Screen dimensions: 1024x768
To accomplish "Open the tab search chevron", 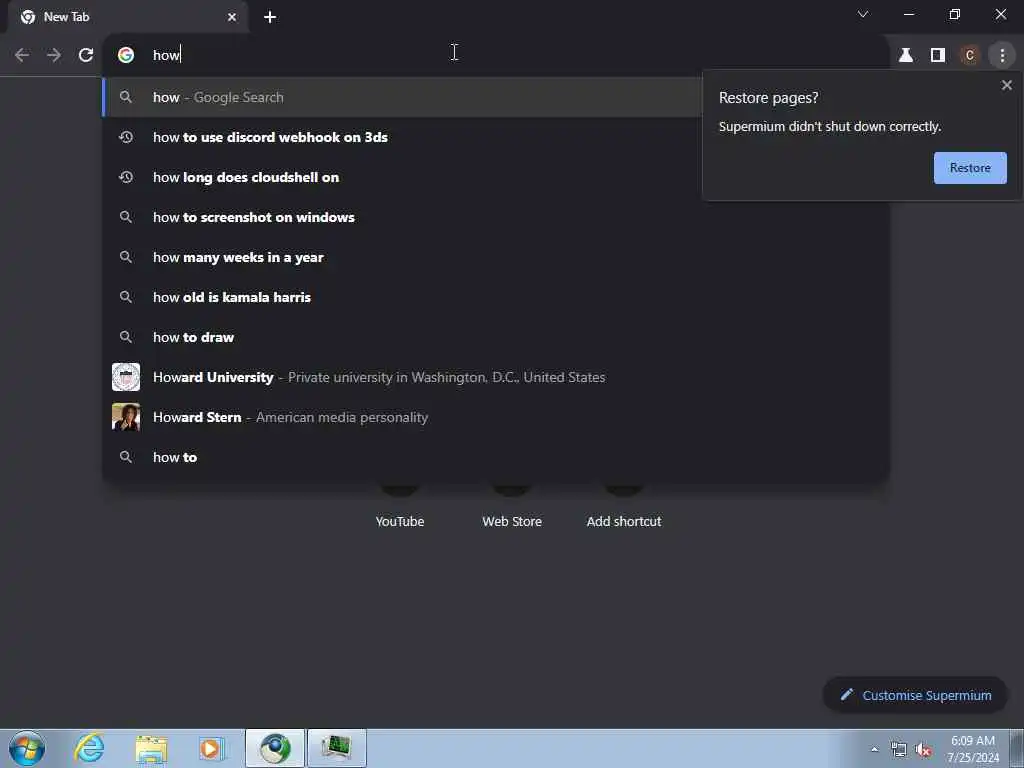I will point(863,14).
